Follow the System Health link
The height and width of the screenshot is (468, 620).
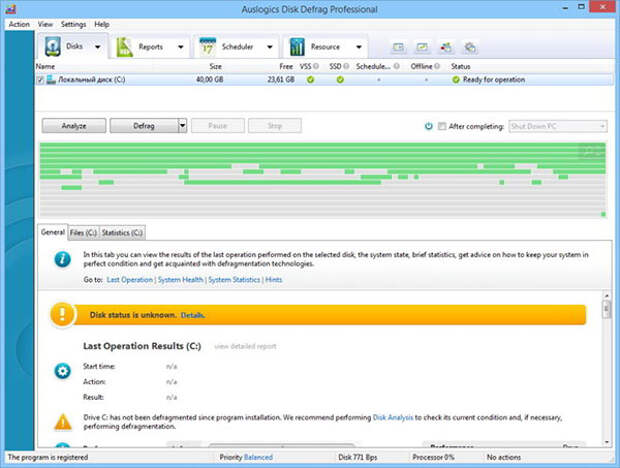180,279
